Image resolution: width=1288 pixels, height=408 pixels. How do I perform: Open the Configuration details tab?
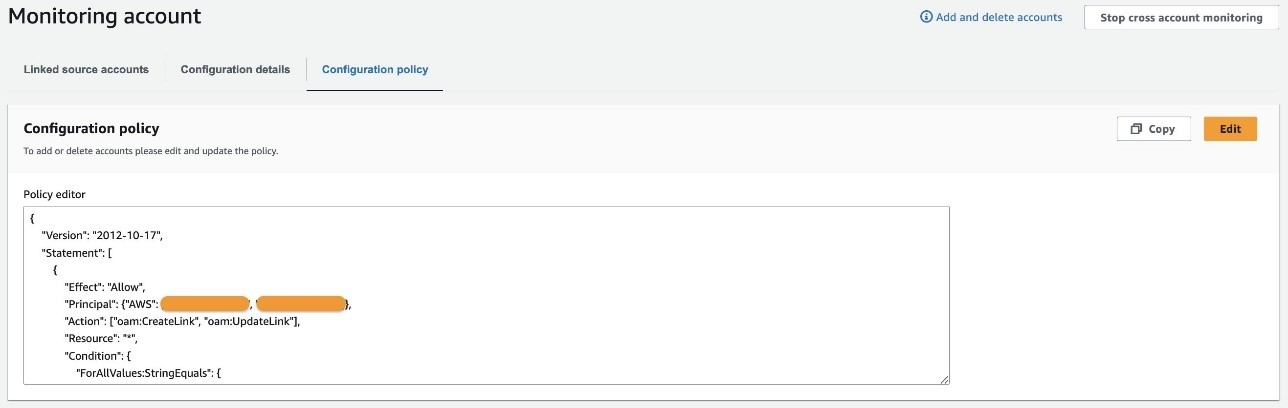coord(235,70)
